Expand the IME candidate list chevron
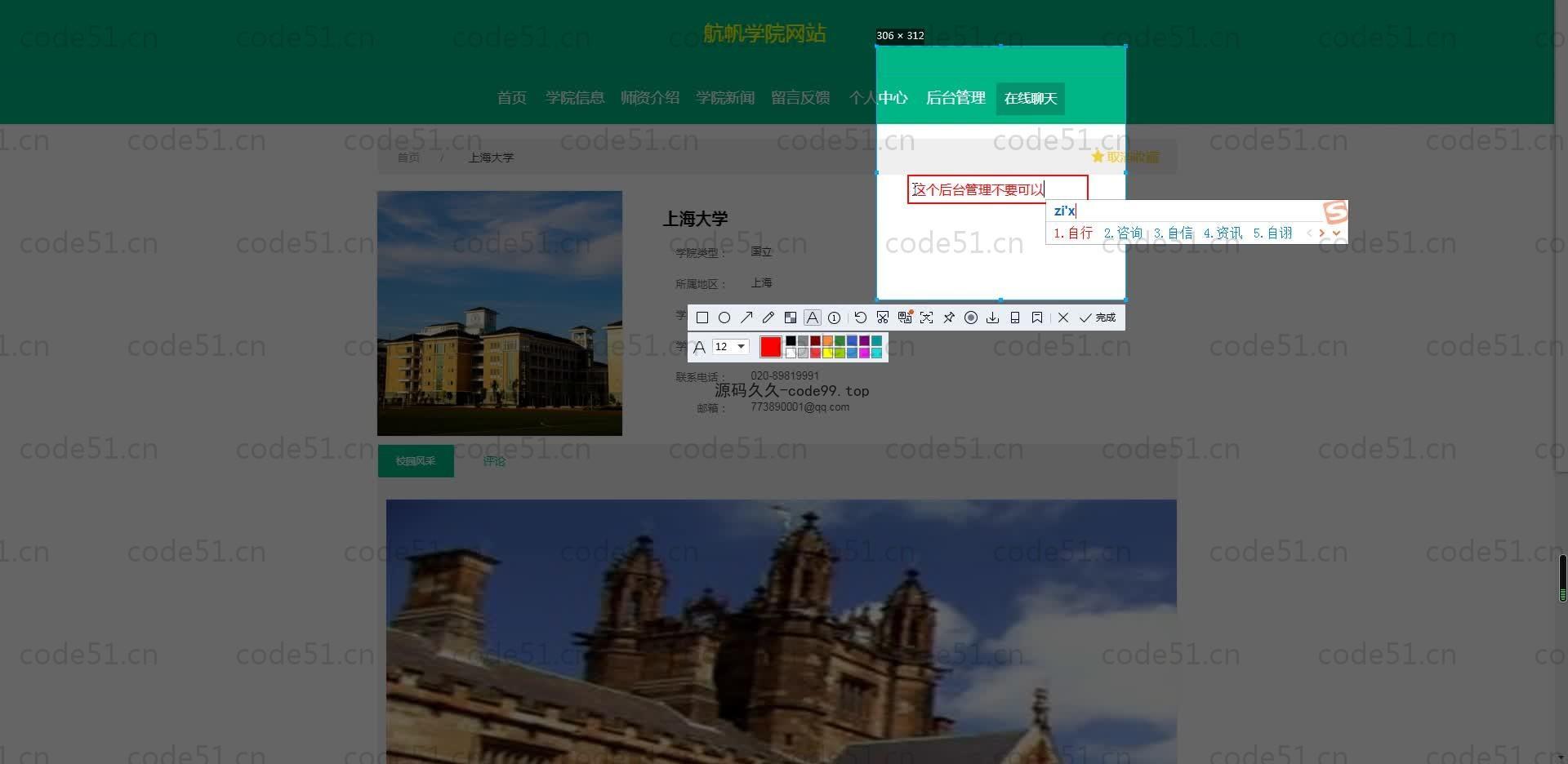The height and width of the screenshot is (764, 1568). tap(1336, 233)
